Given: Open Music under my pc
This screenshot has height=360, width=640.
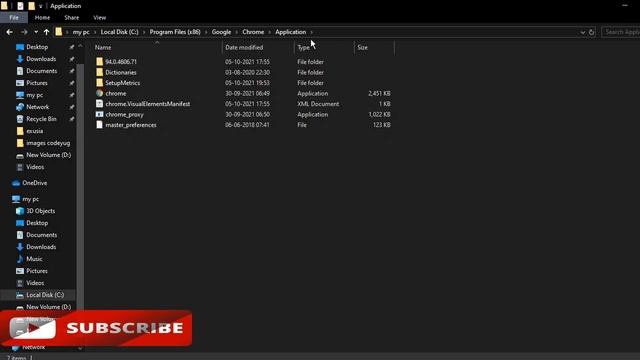Looking at the screenshot, I should point(34,259).
